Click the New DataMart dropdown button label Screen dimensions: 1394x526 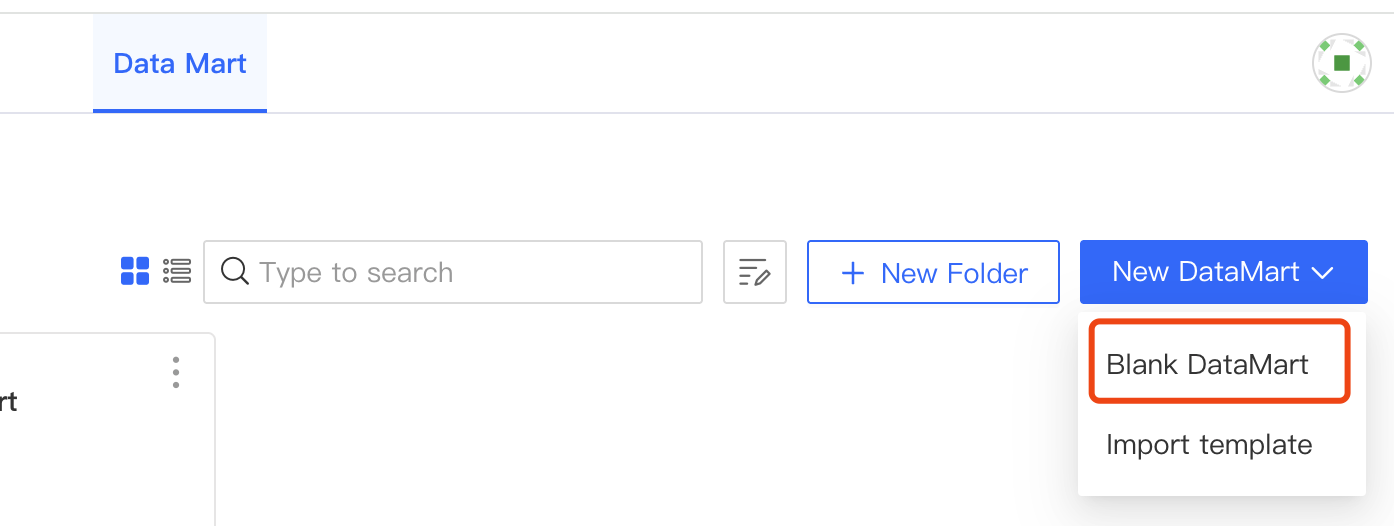coord(1205,272)
